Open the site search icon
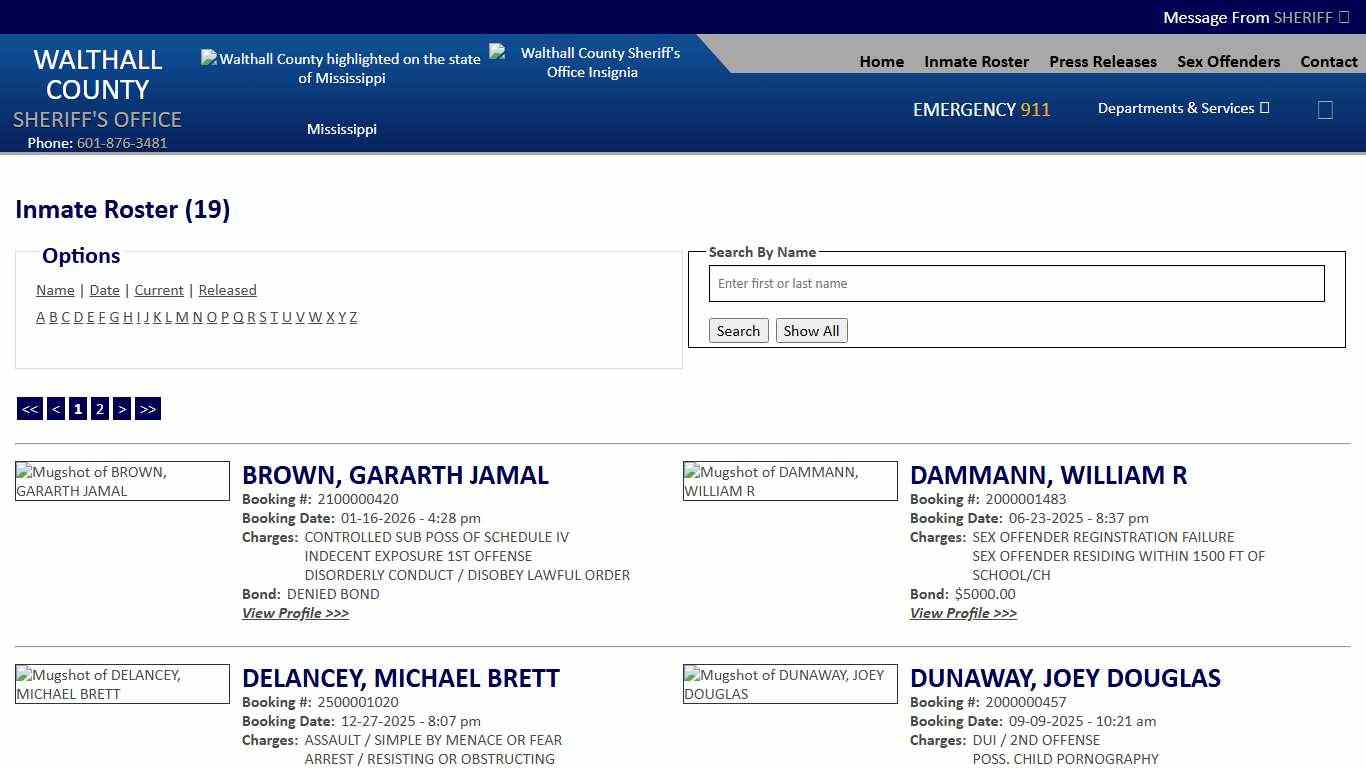Image resolution: width=1366 pixels, height=768 pixels. 1325,110
